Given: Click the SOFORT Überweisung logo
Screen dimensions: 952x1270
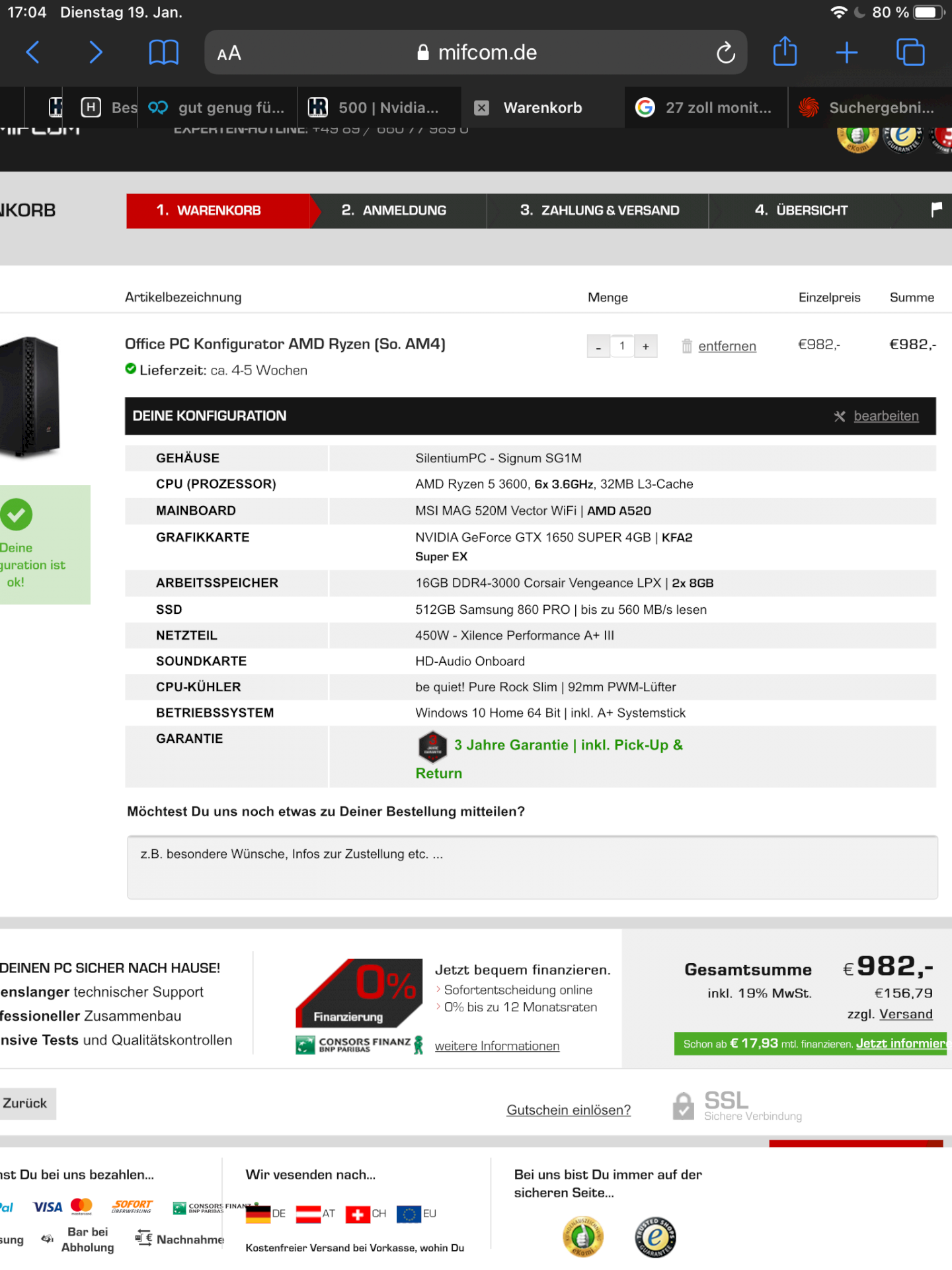Looking at the screenshot, I should click(x=132, y=1206).
